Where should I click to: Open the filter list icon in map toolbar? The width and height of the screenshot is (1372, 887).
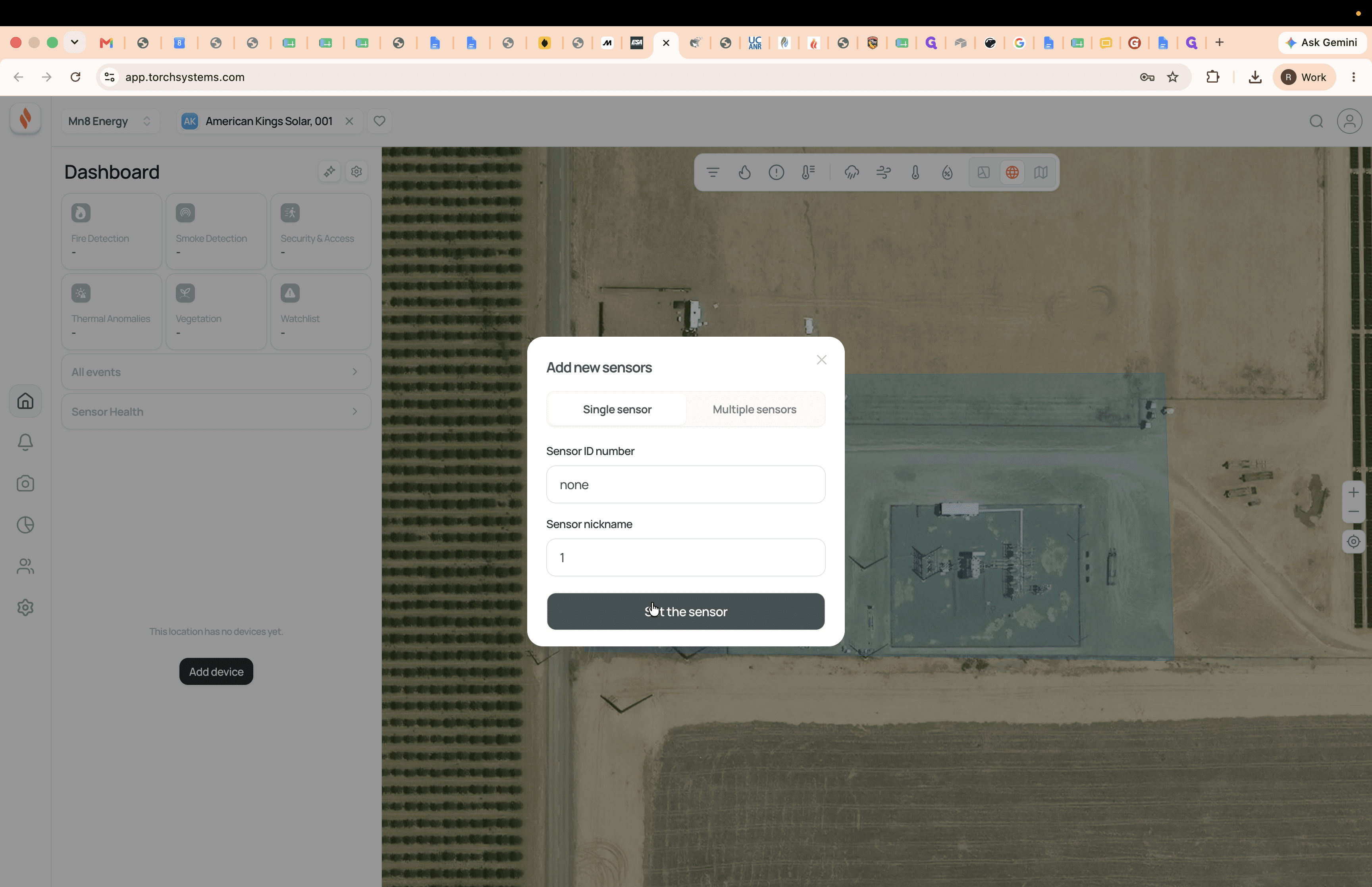713,172
